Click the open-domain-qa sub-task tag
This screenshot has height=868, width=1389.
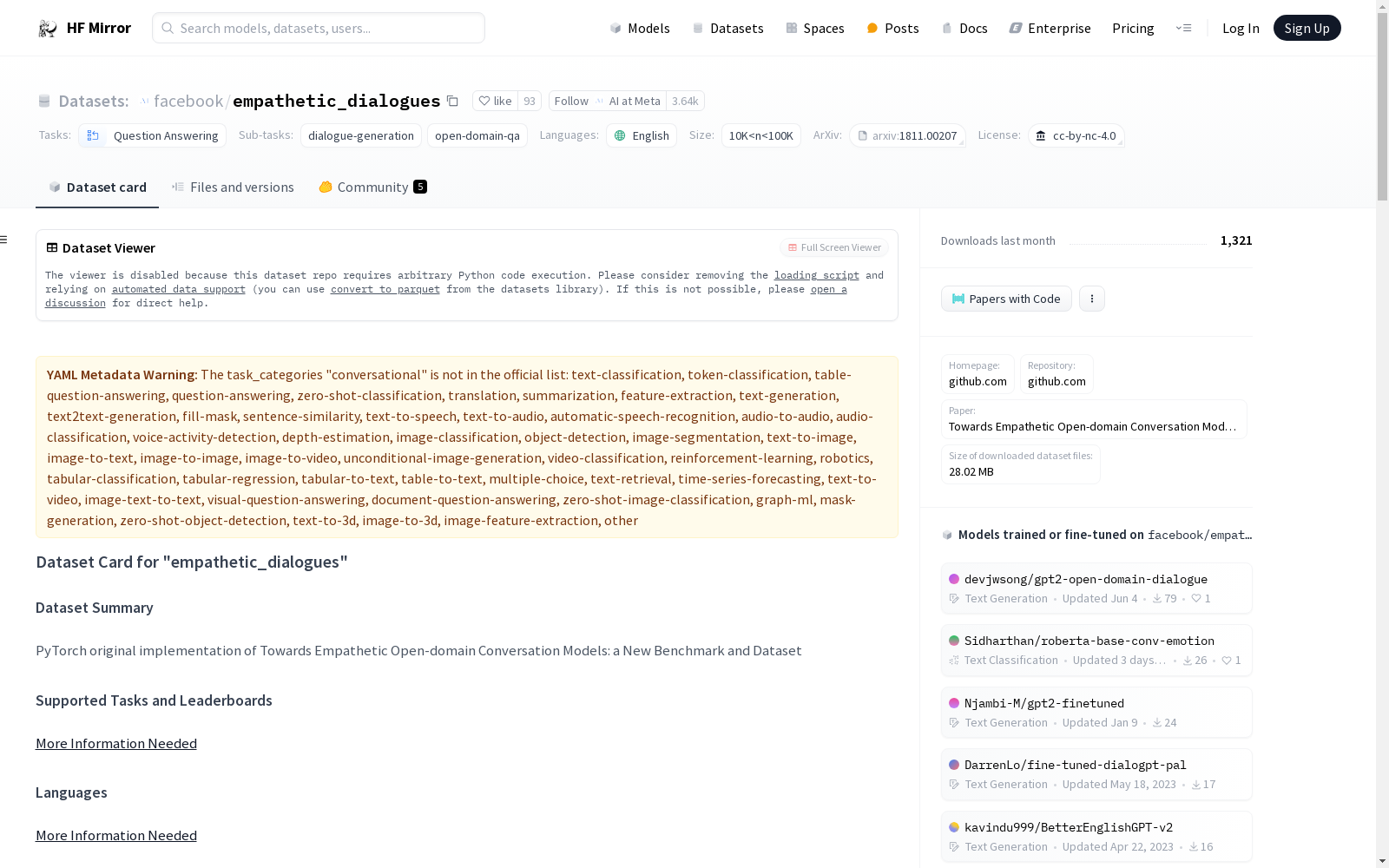(x=477, y=135)
